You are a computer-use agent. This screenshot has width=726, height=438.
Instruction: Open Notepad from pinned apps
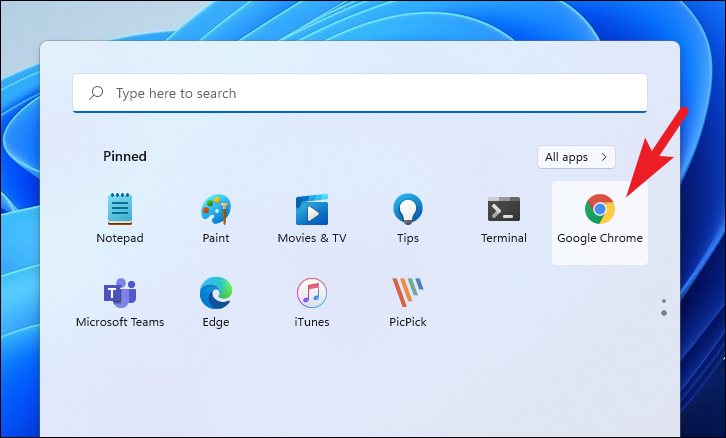(x=119, y=219)
